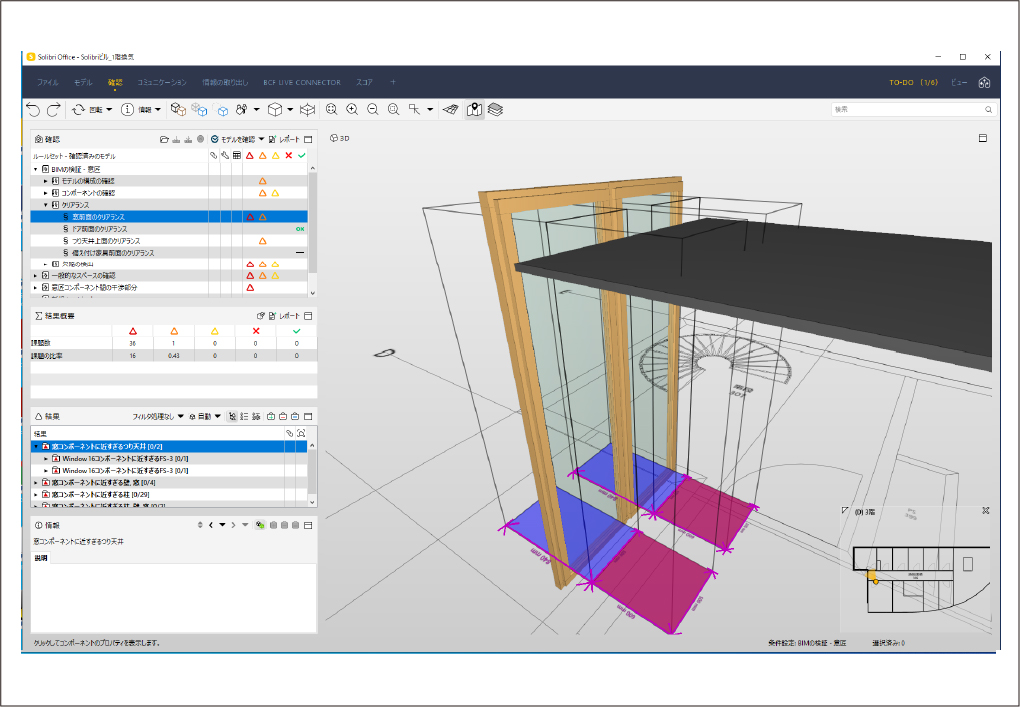This screenshot has width=1020, height=707.
Task: Click the zoom in magnifier icon
Action: 352,109
